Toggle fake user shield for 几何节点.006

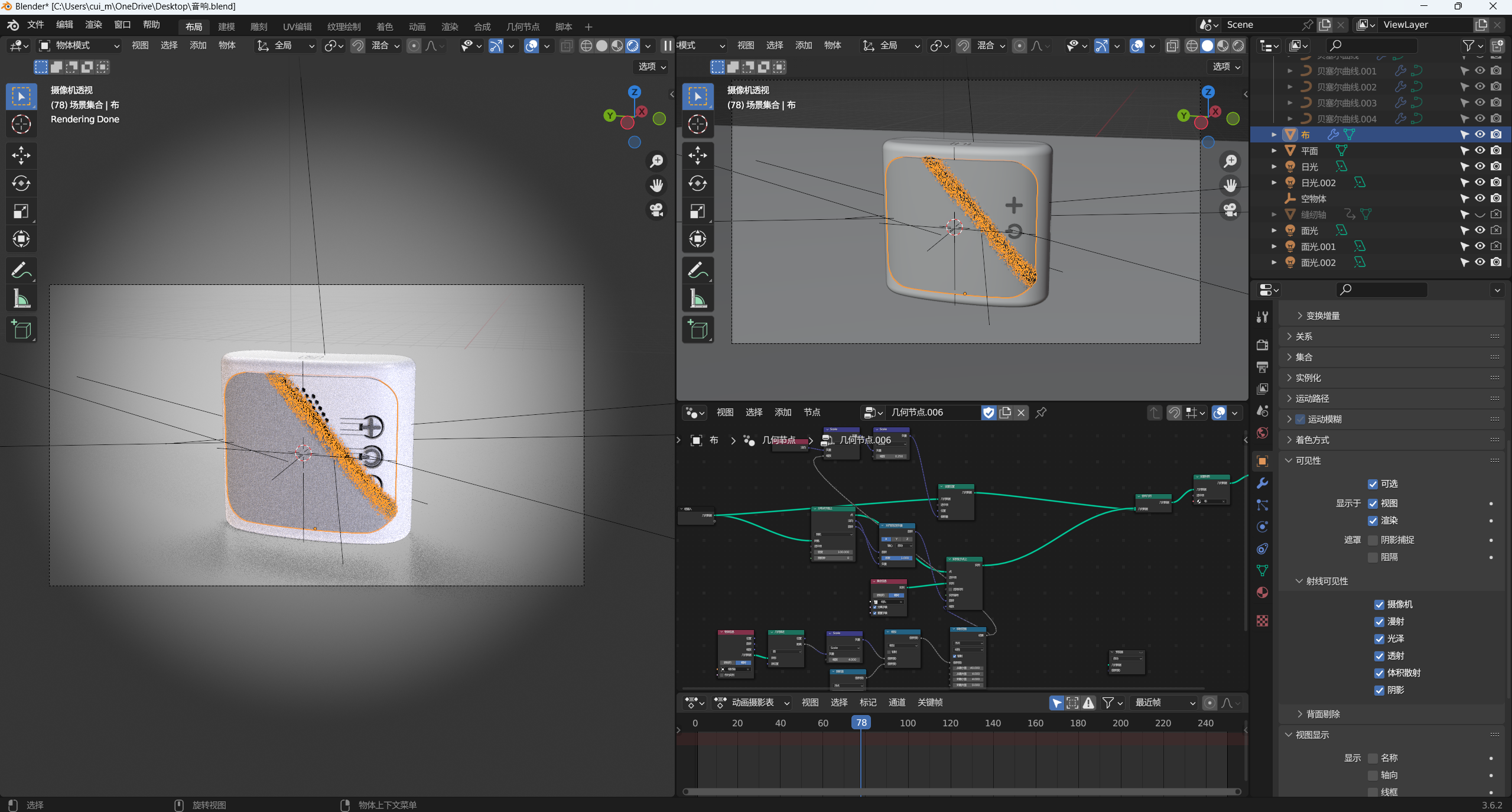[989, 413]
